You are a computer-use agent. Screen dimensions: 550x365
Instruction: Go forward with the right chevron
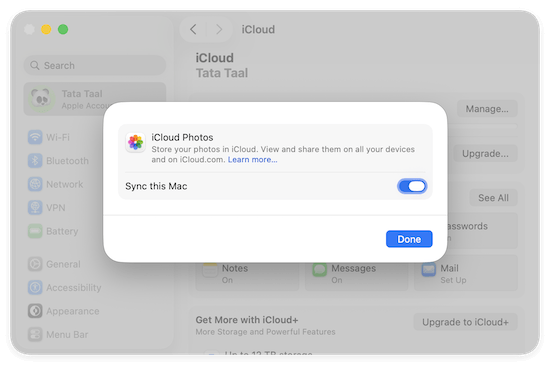[x=219, y=29]
